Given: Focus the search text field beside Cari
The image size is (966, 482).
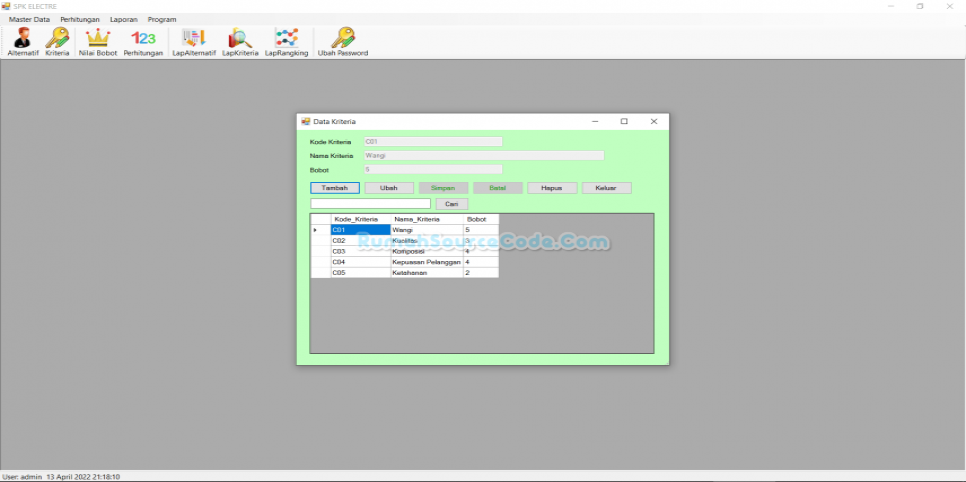Looking at the screenshot, I should tap(370, 204).
